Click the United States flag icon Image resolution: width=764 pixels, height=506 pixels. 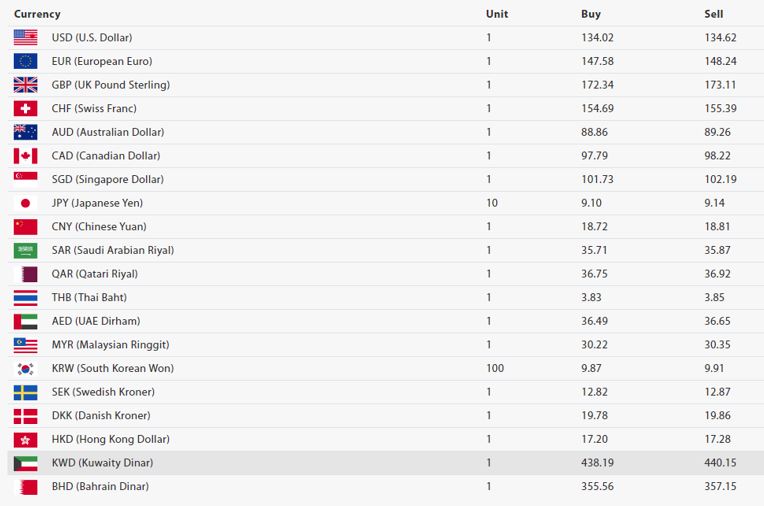(x=25, y=37)
